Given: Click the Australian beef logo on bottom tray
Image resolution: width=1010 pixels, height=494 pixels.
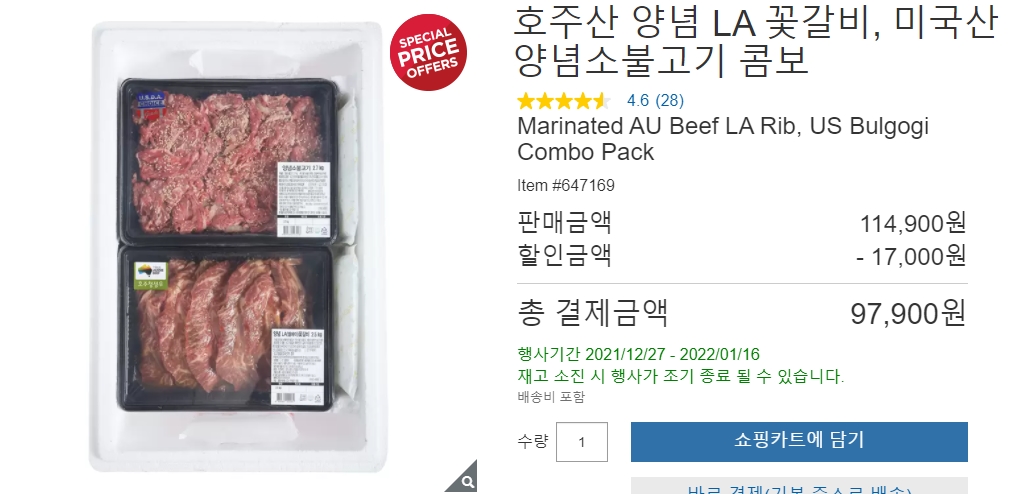Looking at the screenshot, I should [151, 275].
